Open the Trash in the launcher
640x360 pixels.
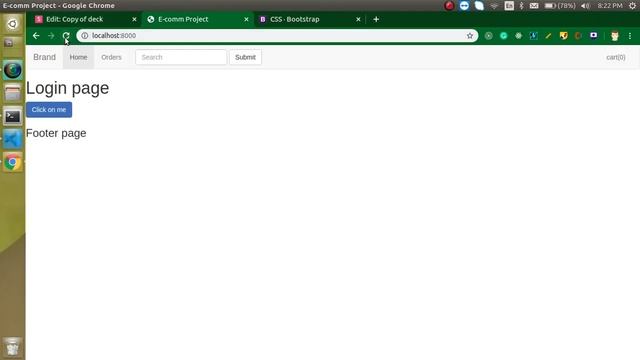tap(13, 347)
